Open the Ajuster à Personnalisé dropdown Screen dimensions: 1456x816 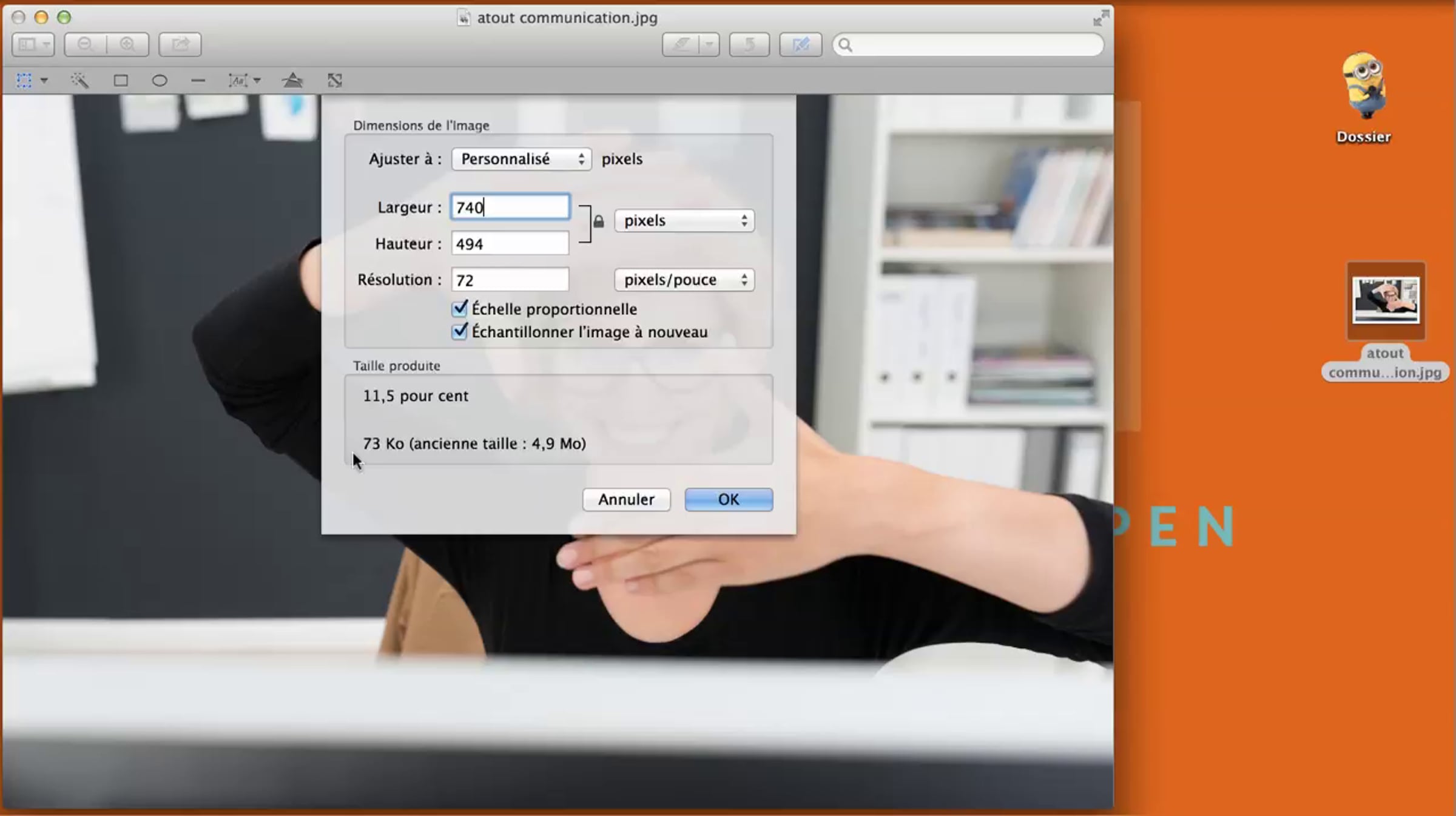coord(521,159)
